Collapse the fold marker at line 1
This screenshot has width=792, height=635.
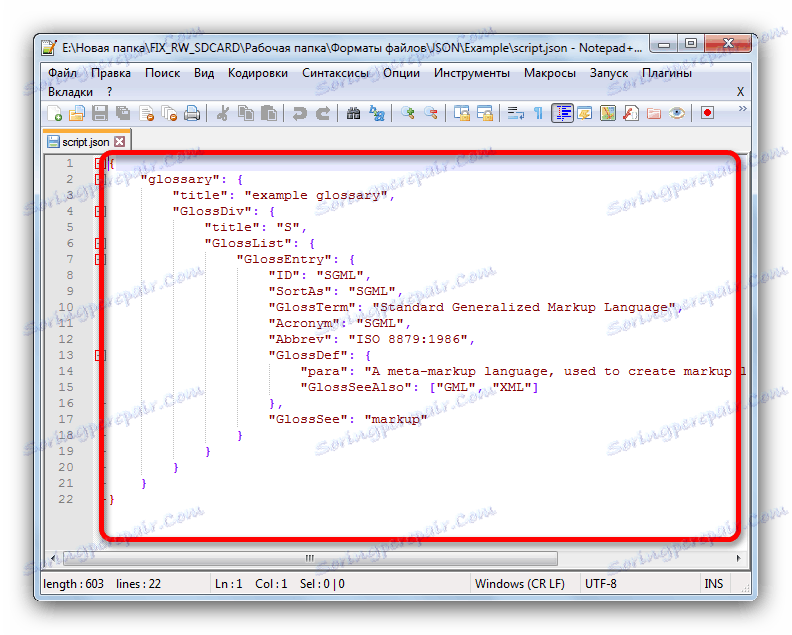point(100,163)
